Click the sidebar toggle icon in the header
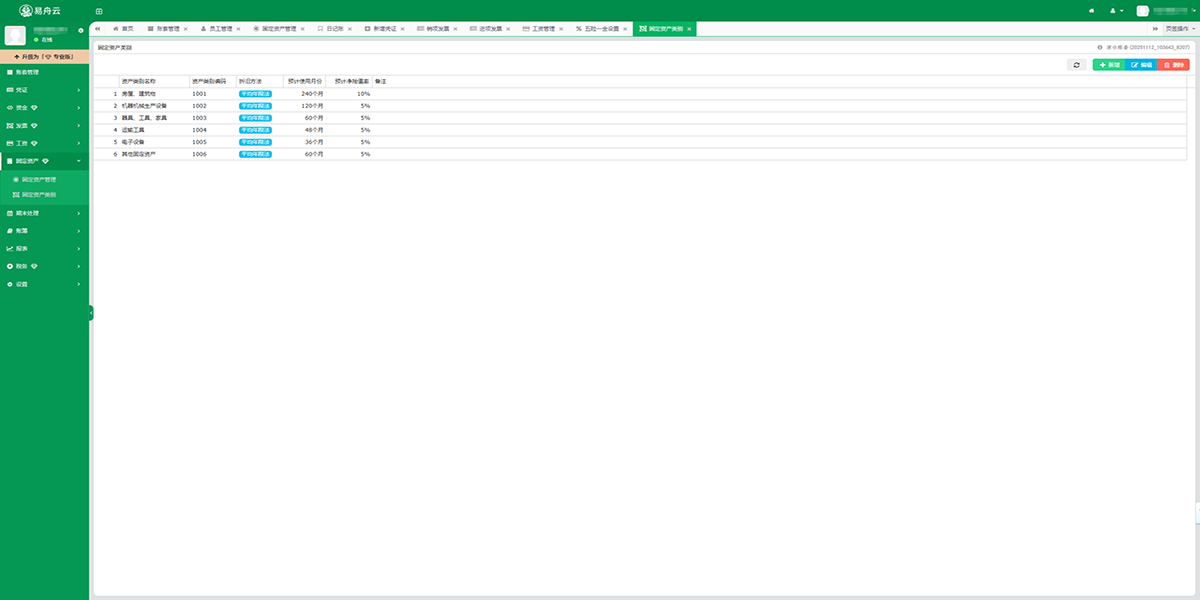 coord(99,11)
